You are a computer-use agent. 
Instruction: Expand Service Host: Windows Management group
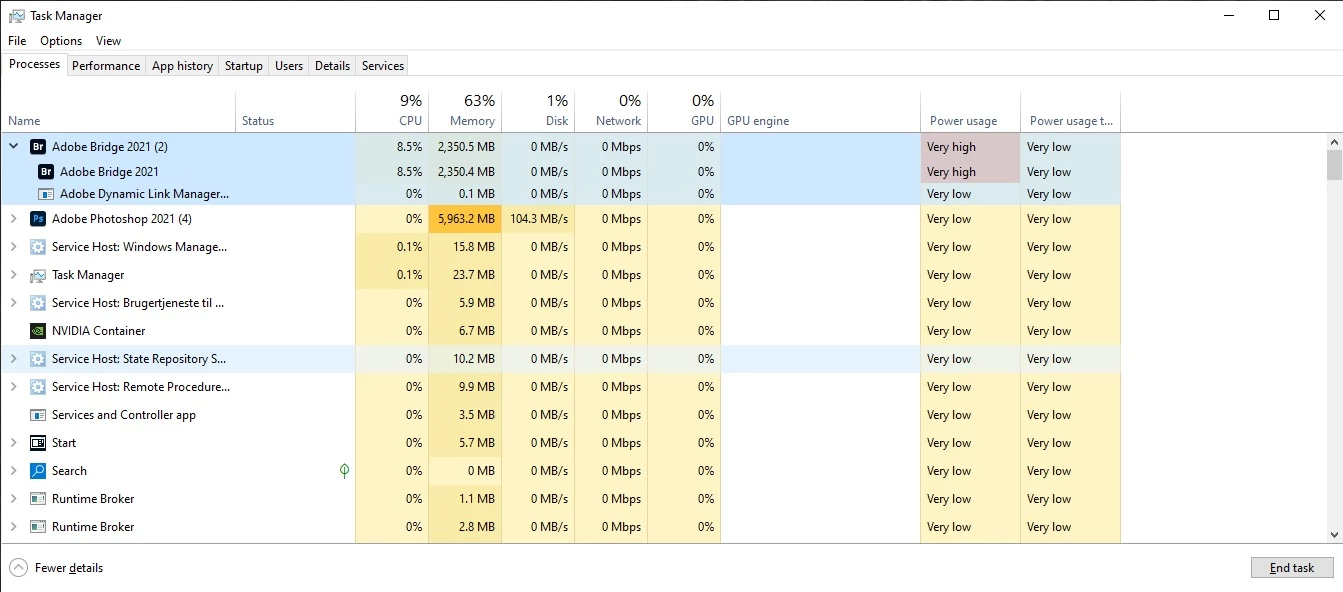tap(14, 246)
